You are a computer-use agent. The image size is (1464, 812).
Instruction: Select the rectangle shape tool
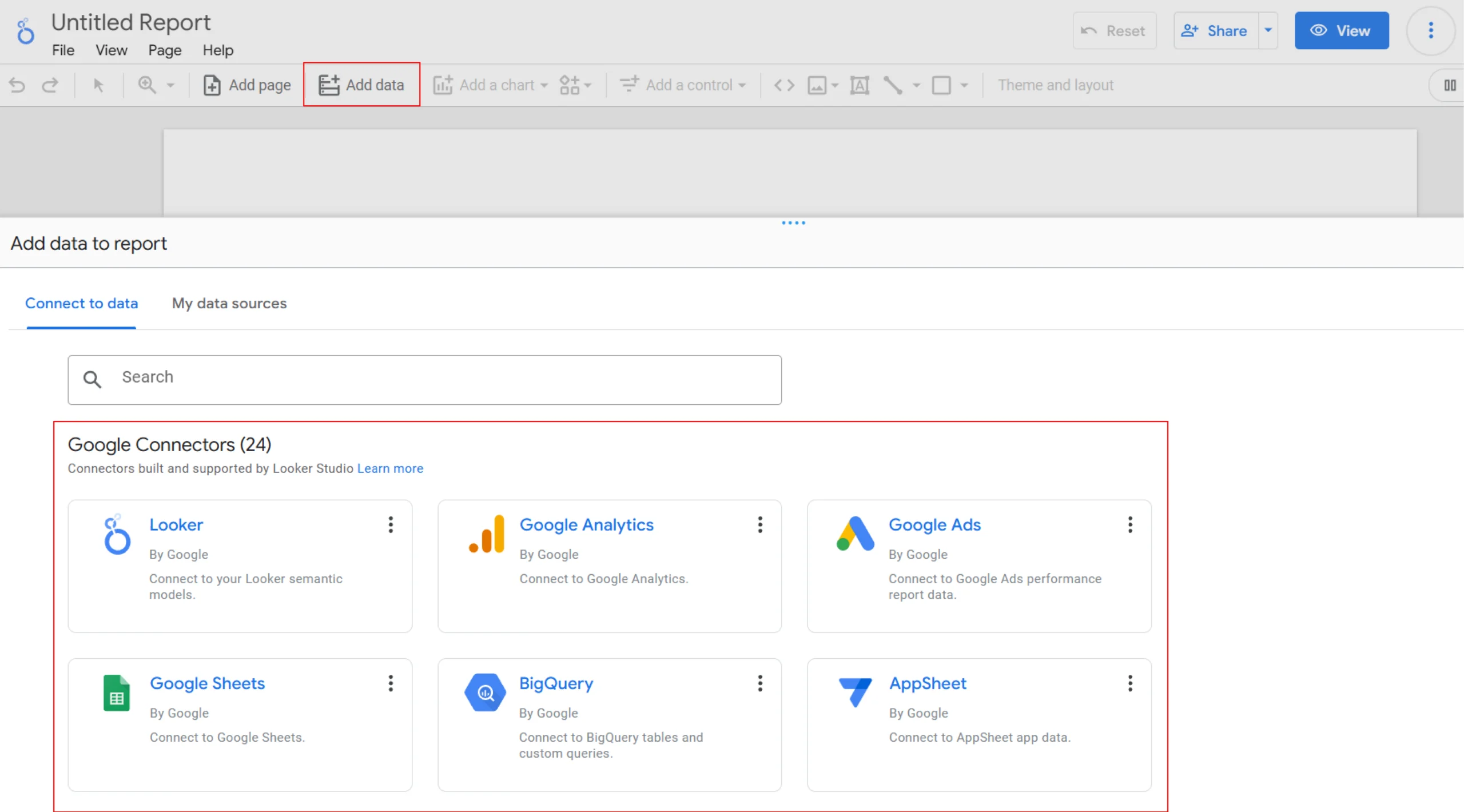tap(941, 85)
